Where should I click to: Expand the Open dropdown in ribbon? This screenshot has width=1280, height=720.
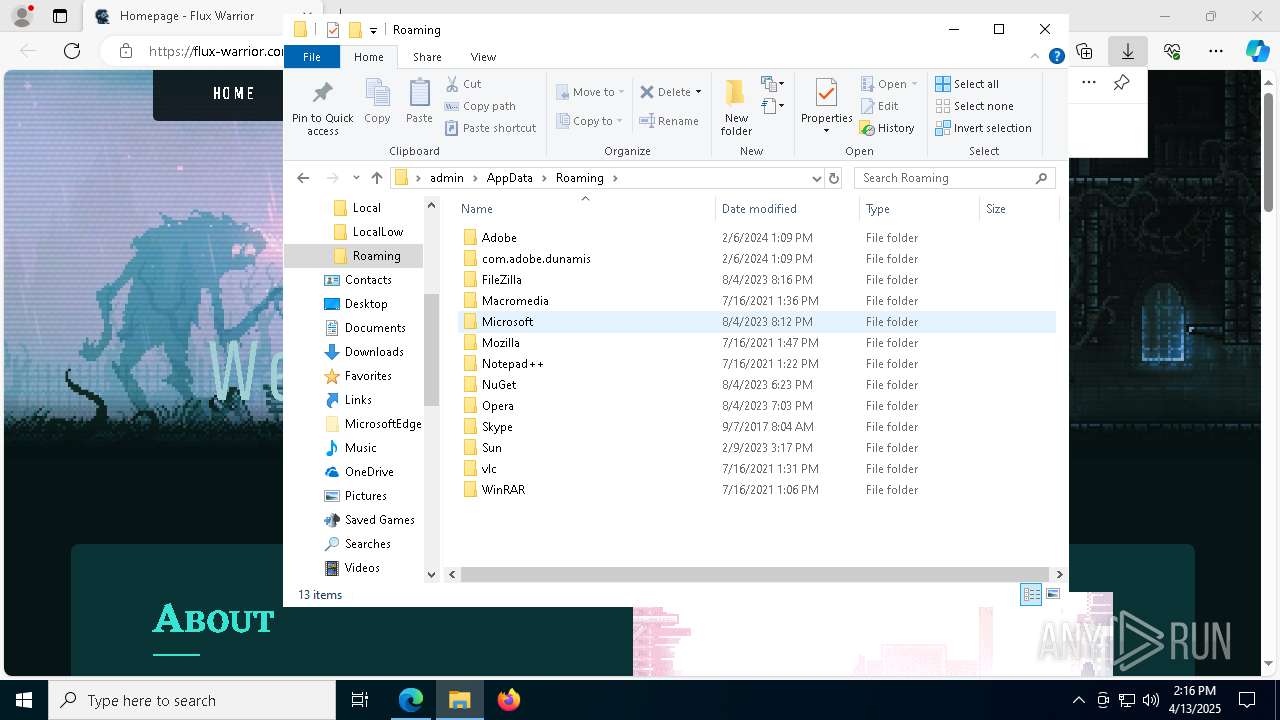914,84
